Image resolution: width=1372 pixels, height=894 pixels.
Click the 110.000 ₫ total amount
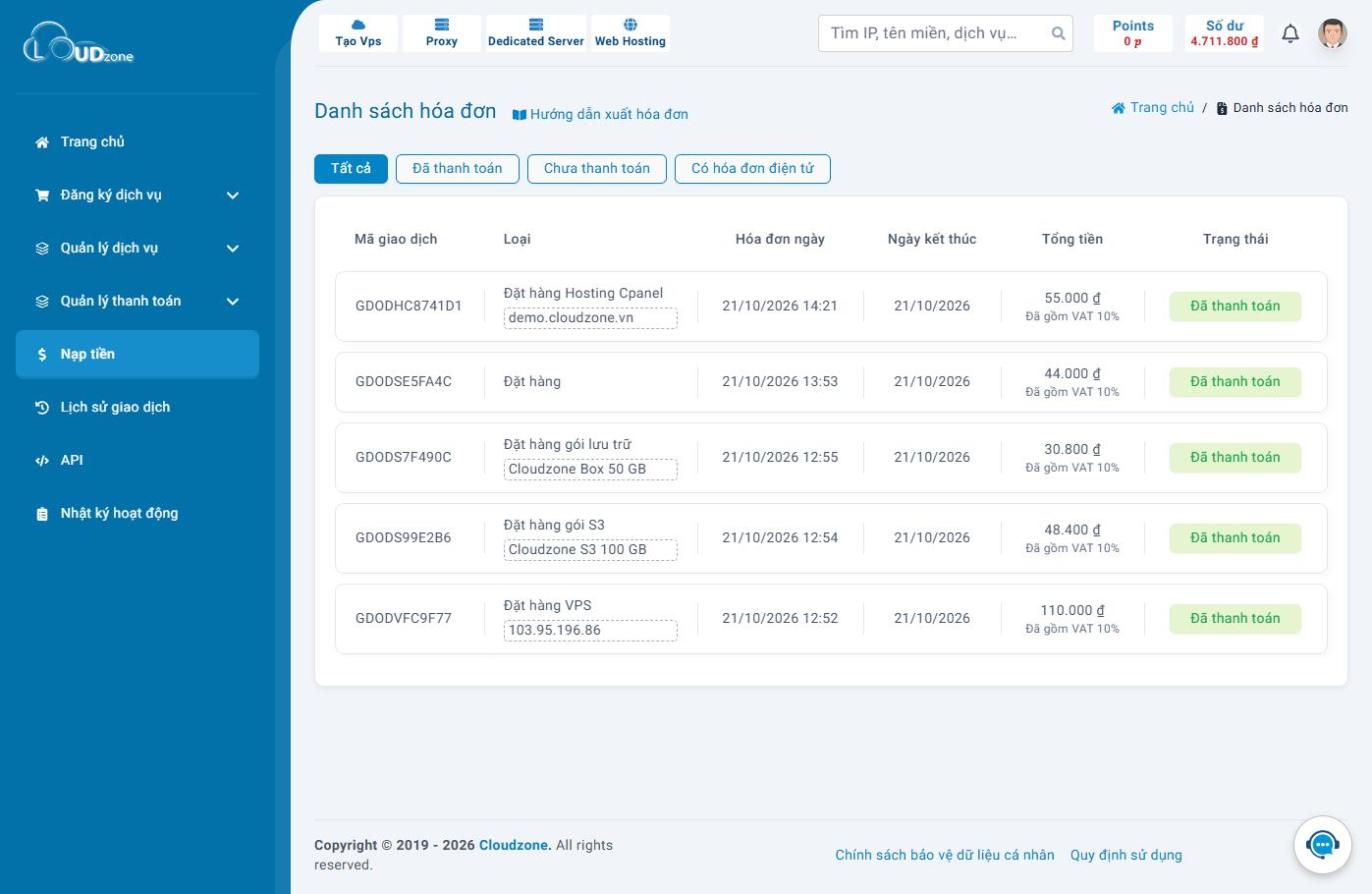tap(1072, 610)
